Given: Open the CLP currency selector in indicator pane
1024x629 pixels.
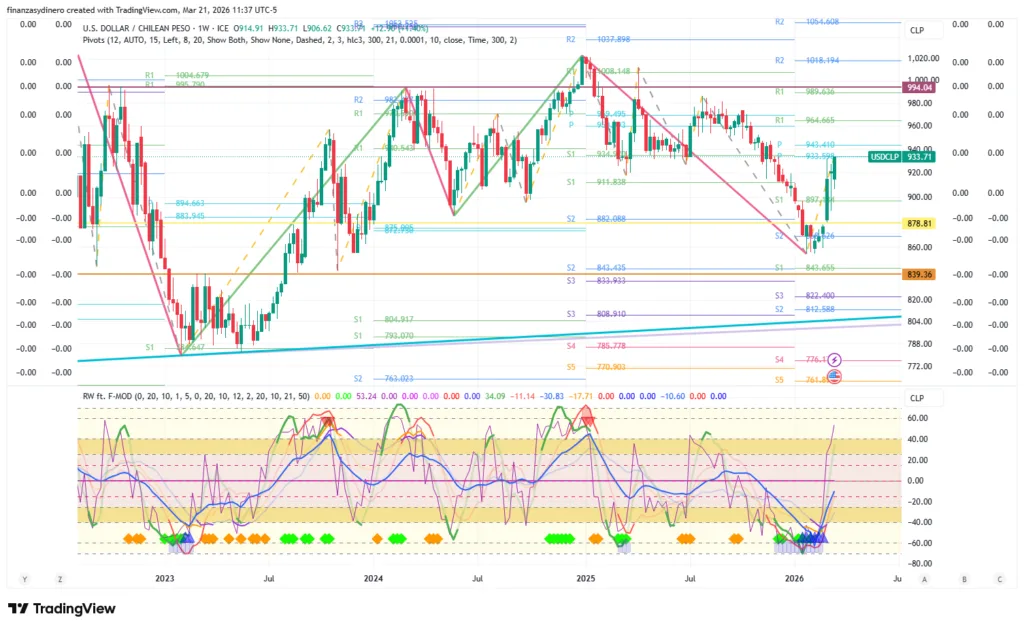Looking at the screenshot, I should pyautogui.click(x=917, y=397).
